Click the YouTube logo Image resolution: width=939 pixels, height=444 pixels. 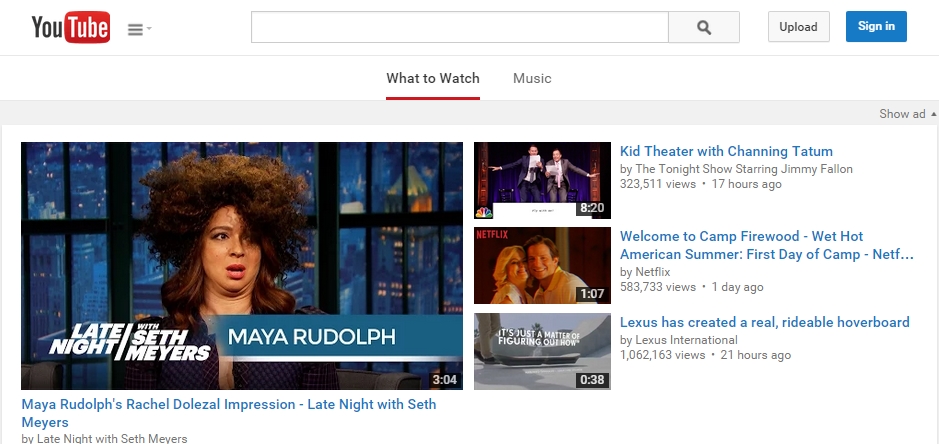click(x=70, y=28)
